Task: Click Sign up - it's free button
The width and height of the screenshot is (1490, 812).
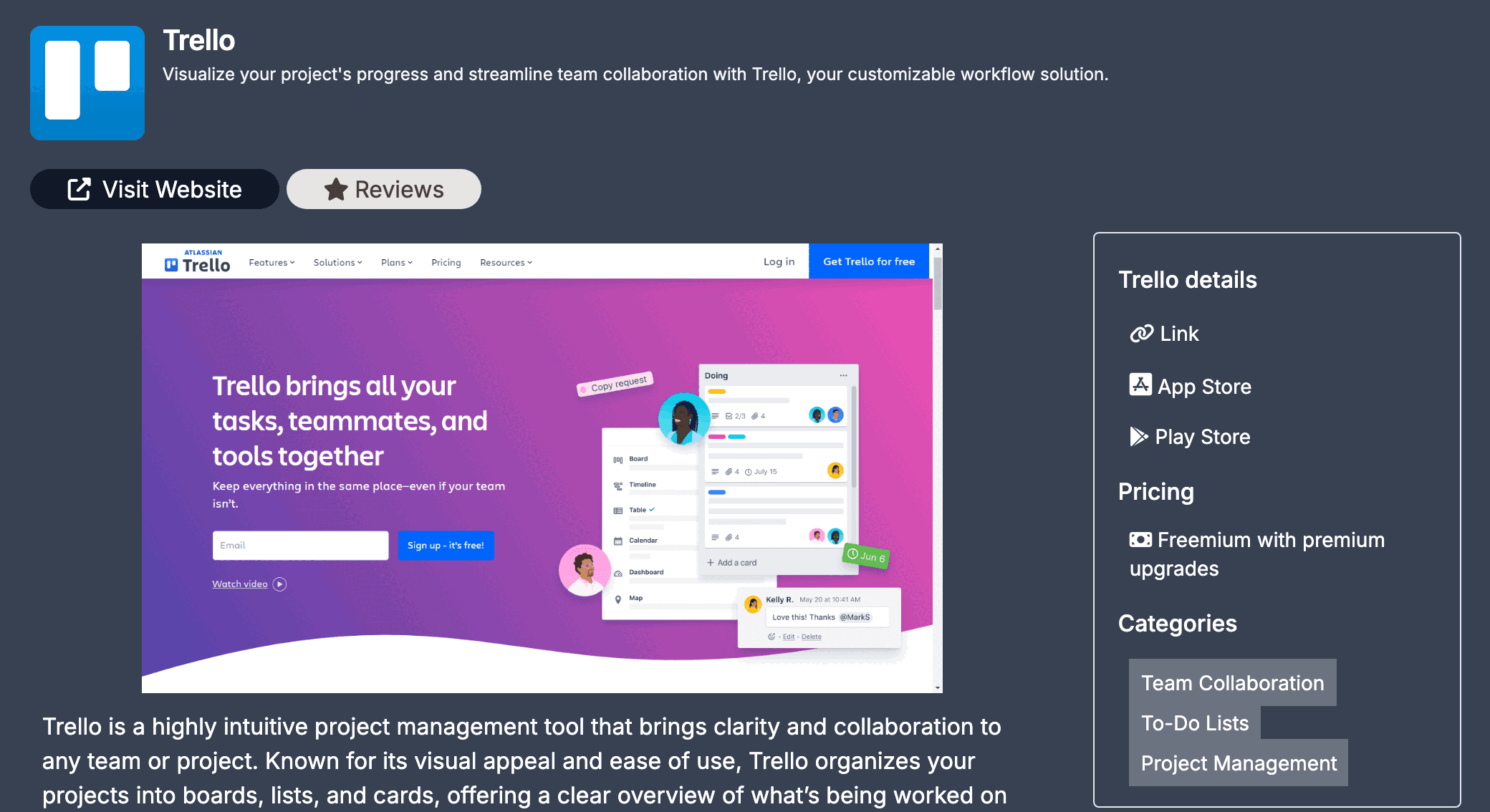Action: tap(446, 546)
